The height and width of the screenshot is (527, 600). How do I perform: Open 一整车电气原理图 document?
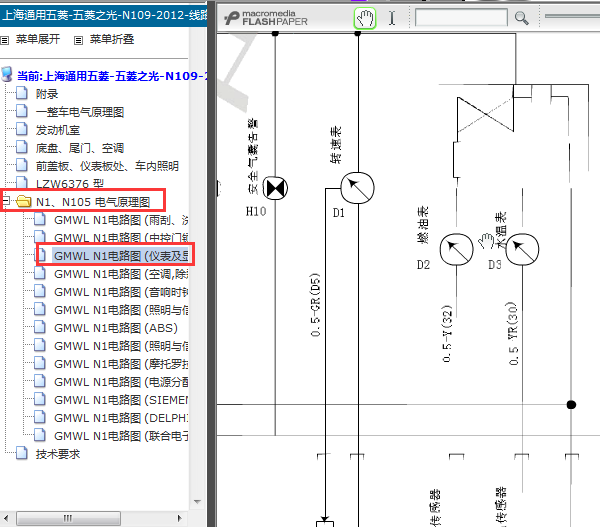pyautogui.click(x=80, y=112)
